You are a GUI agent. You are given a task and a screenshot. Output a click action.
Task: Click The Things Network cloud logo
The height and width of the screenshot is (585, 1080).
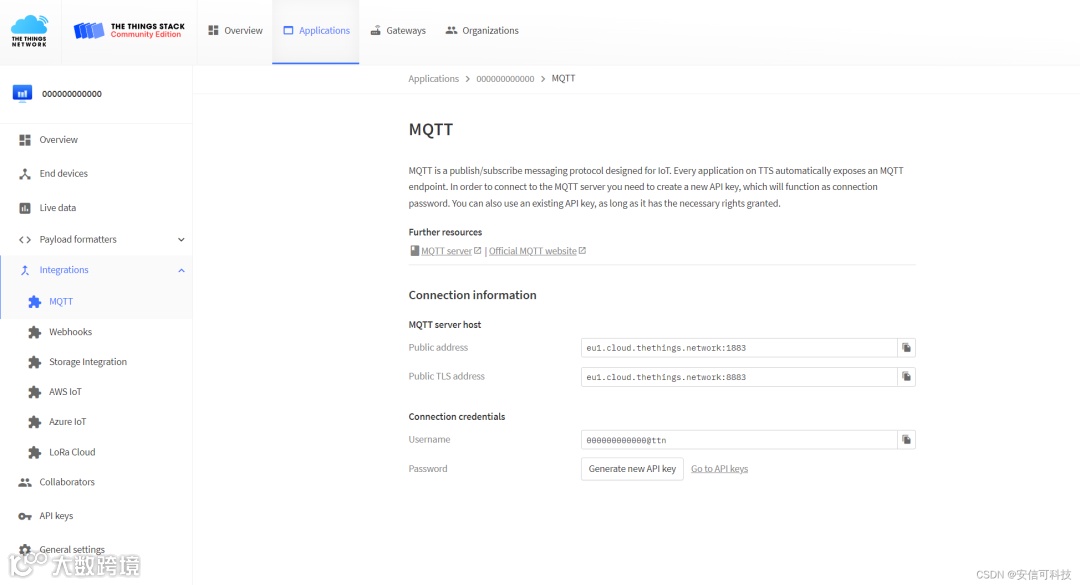tap(30, 31)
